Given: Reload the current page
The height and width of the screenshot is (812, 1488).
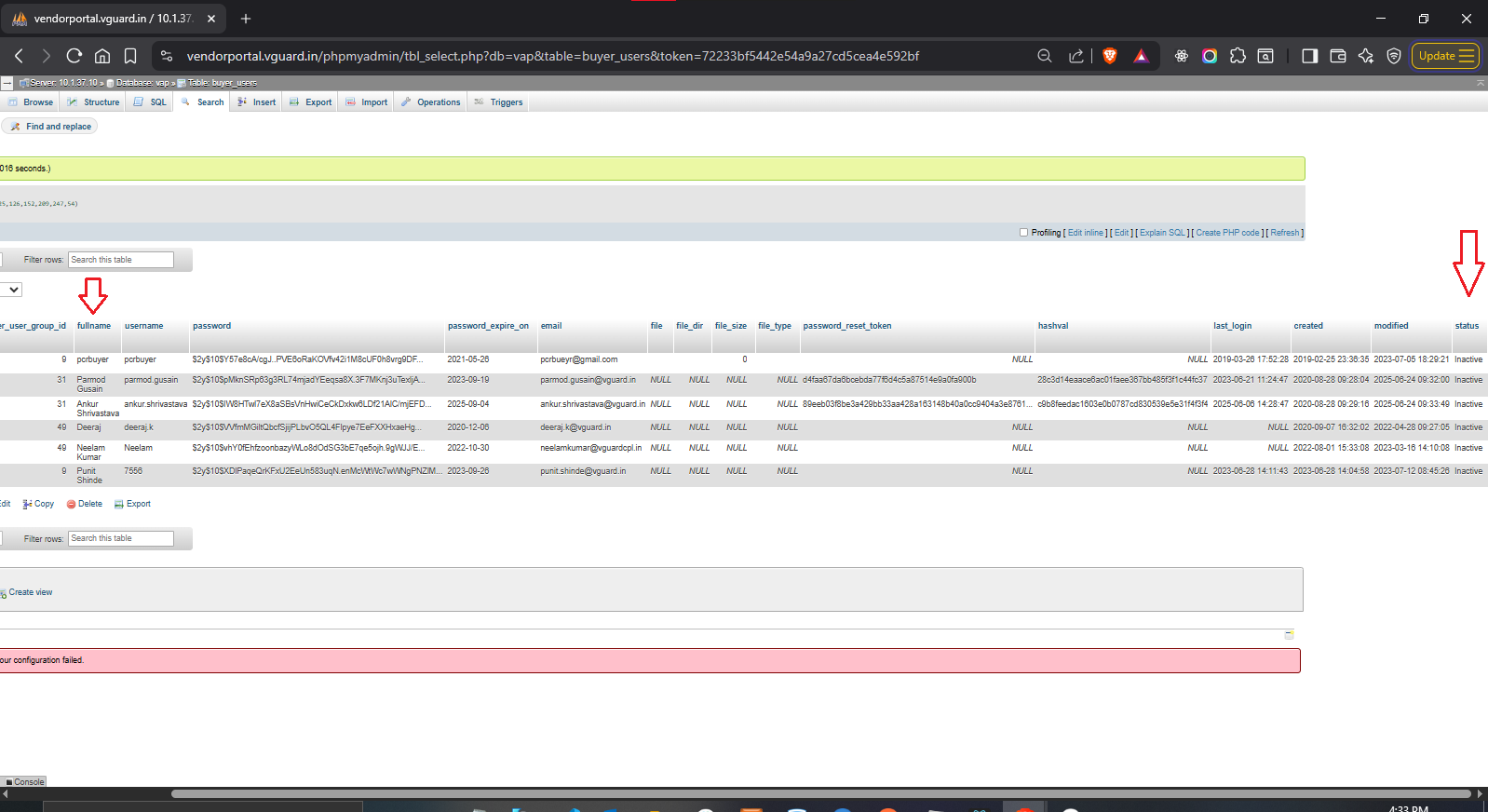Looking at the screenshot, I should tap(74, 56).
